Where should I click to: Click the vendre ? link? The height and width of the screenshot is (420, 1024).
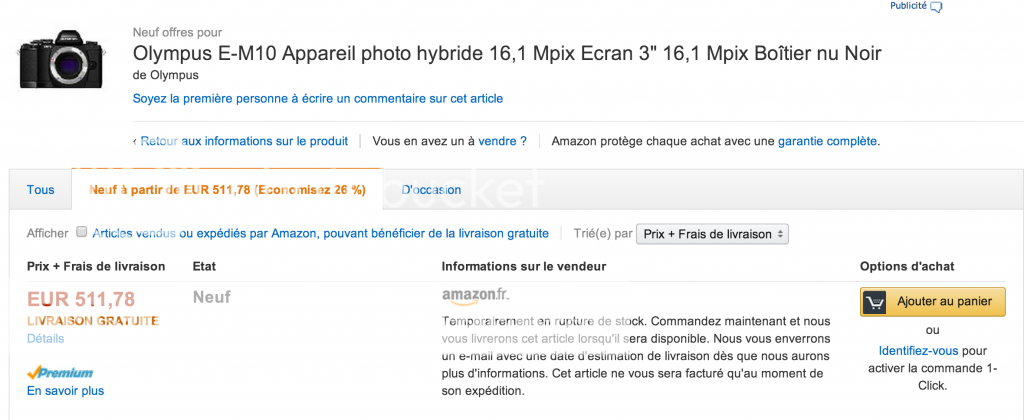coord(502,141)
